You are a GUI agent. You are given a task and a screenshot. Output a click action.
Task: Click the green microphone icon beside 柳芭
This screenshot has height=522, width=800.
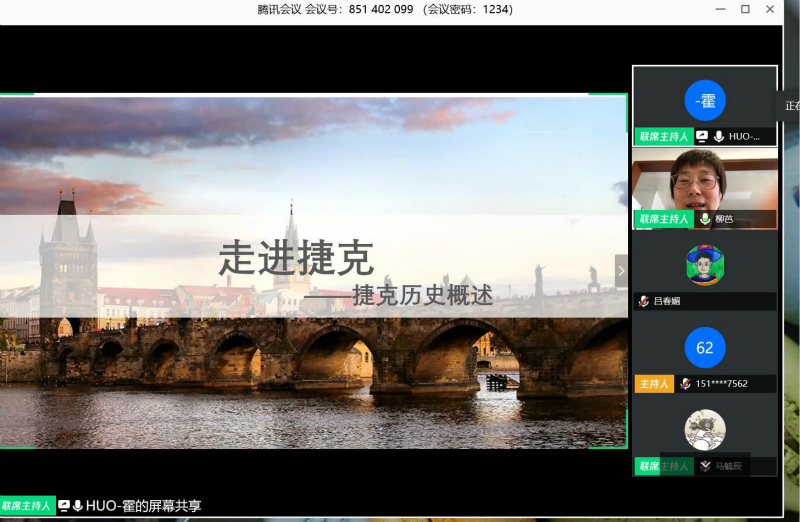pos(705,219)
